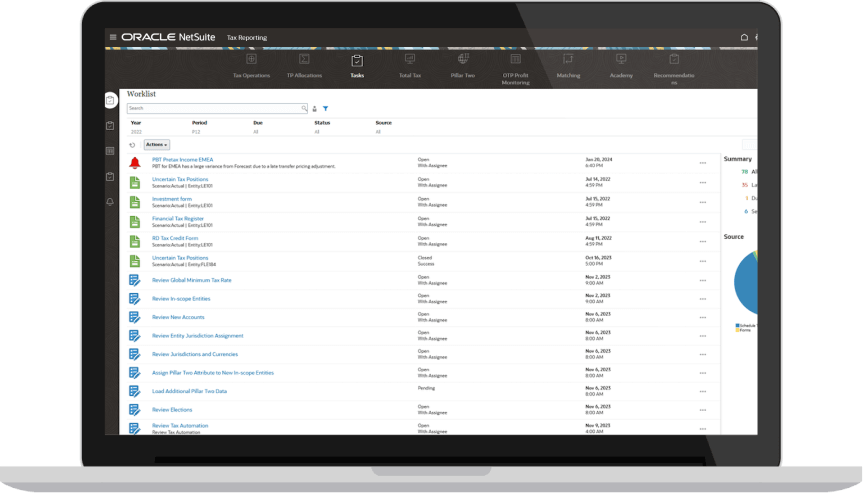863x493 pixels.
Task: Select the second clipboard sidebar icon
Action: [110, 125]
